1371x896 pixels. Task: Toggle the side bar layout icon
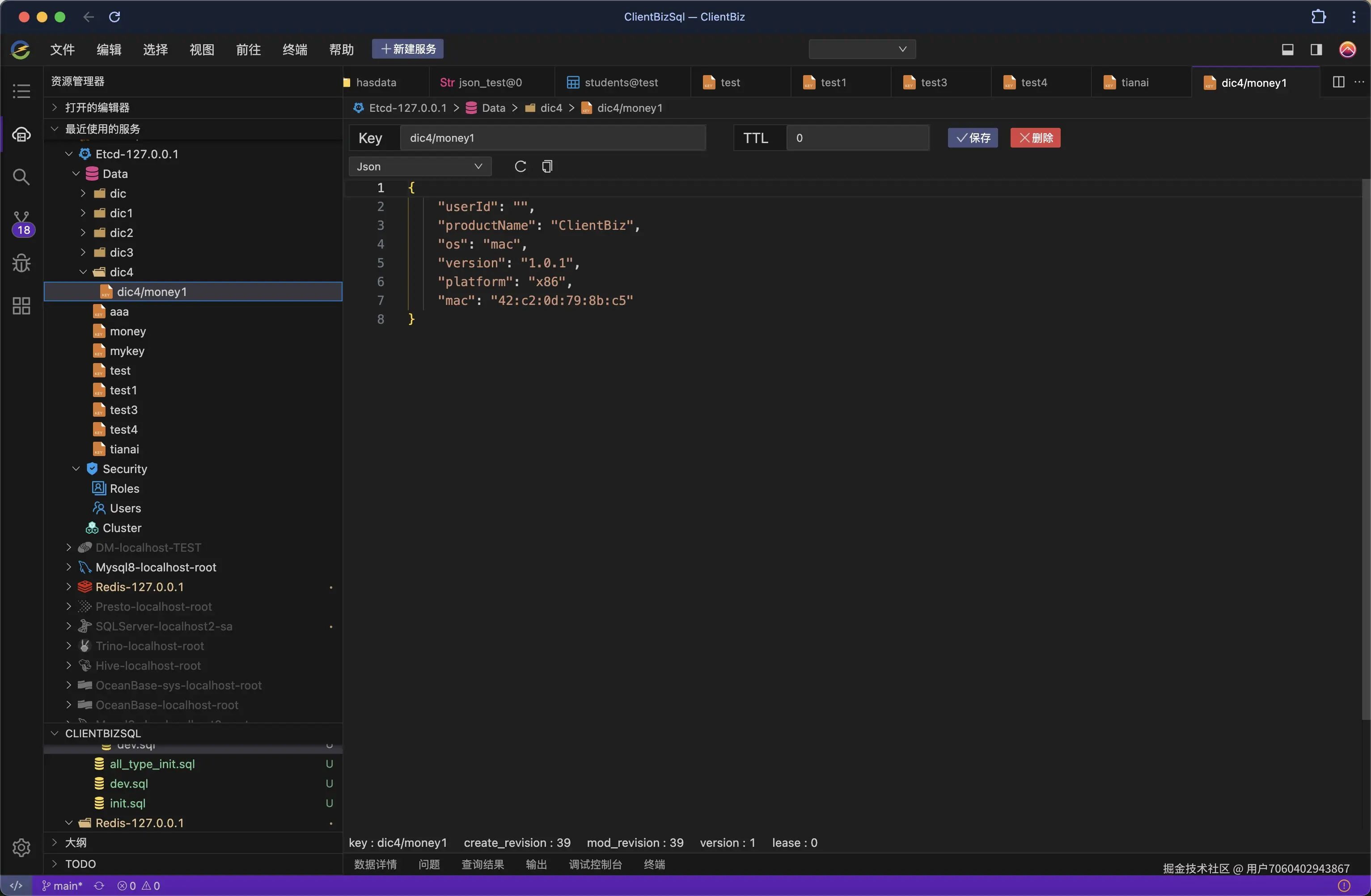click(x=1316, y=50)
